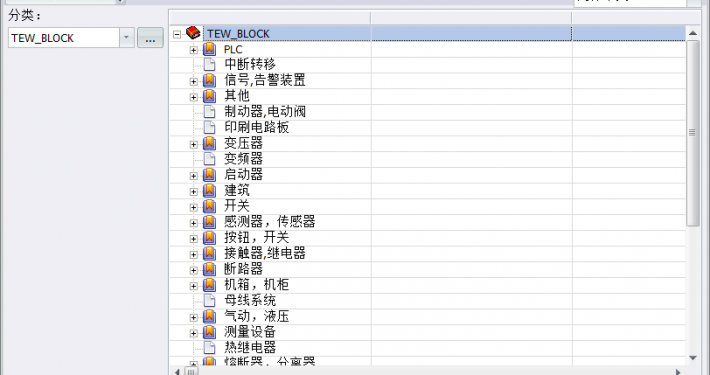Select the 接触器,继电器 row
This screenshot has width=710, height=375.
tap(427, 254)
